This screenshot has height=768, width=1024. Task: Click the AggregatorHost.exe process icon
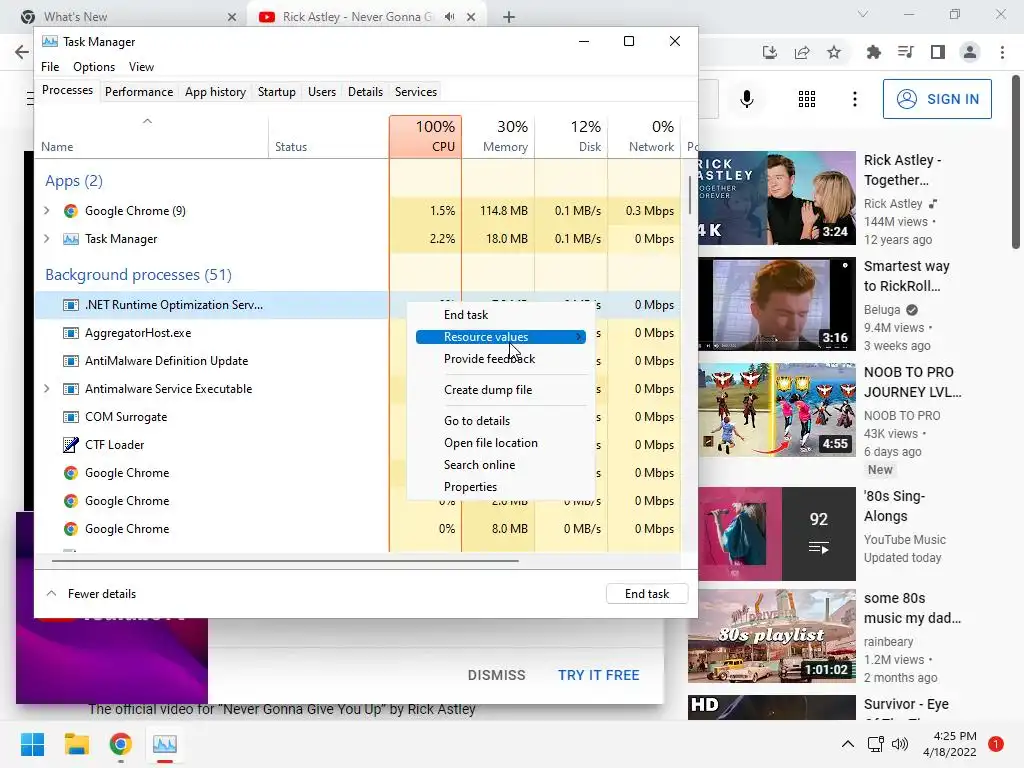point(71,333)
